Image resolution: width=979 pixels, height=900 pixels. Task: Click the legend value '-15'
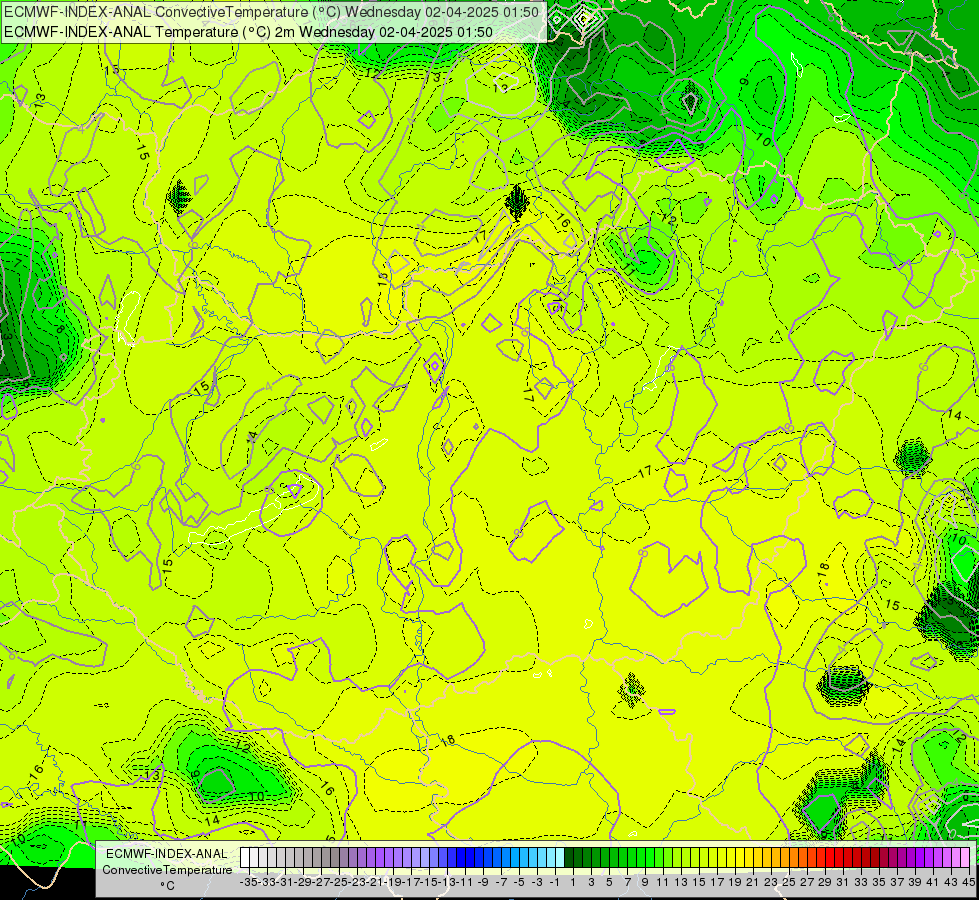tap(430, 883)
